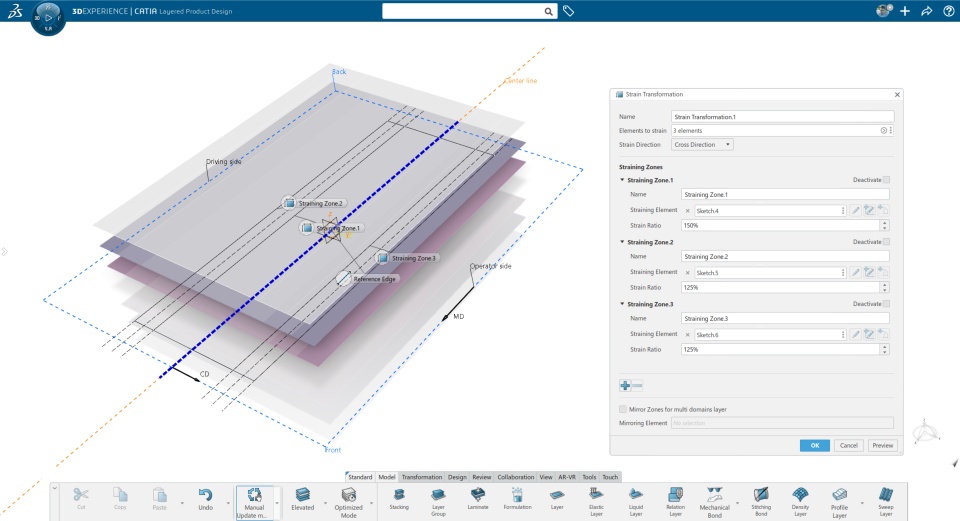Switch to the Standard tab
This screenshot has width=960, height=521.
point(360,477)
